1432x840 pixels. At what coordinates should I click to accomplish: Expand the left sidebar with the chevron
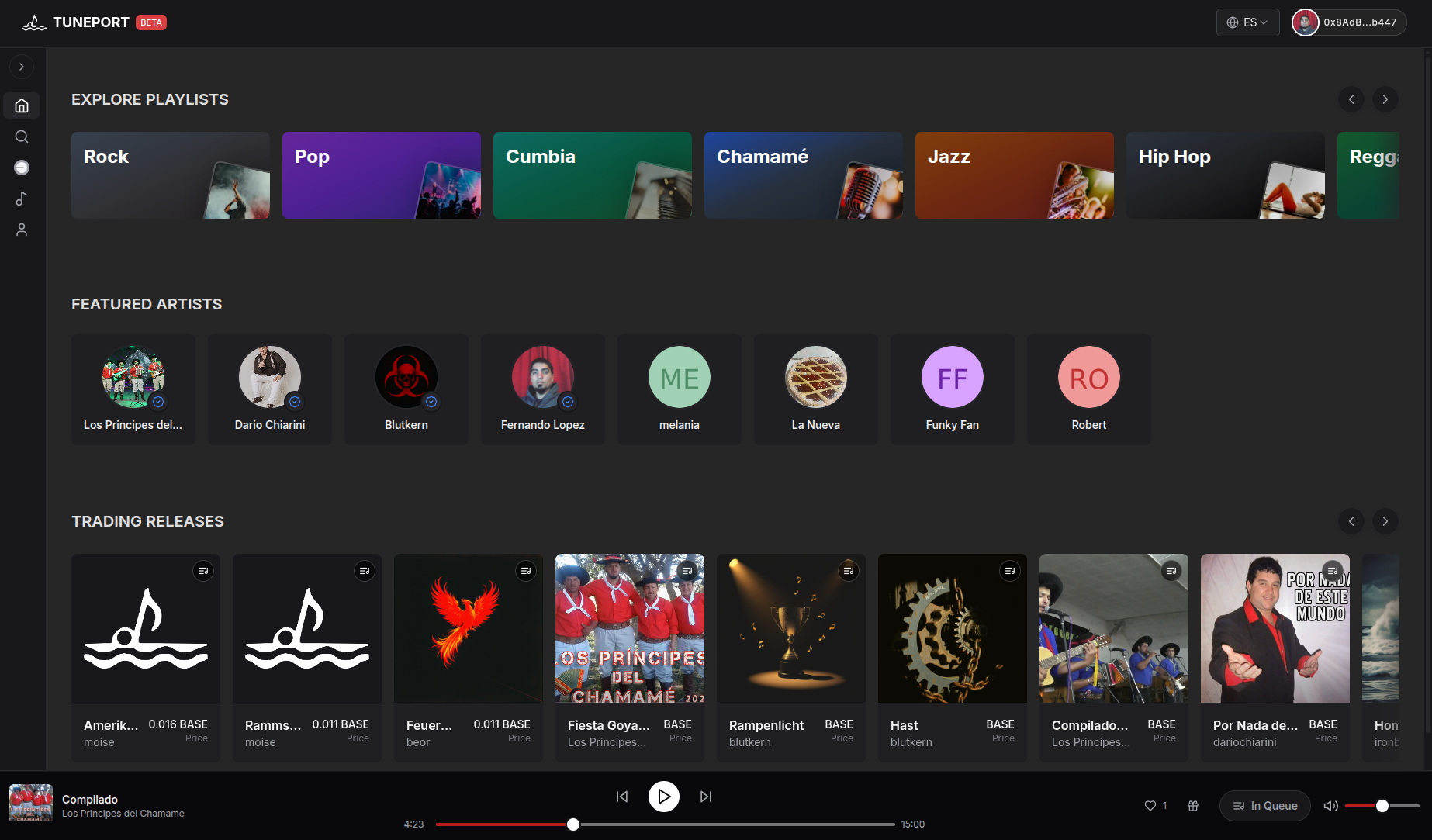click(x=22, y=67)
